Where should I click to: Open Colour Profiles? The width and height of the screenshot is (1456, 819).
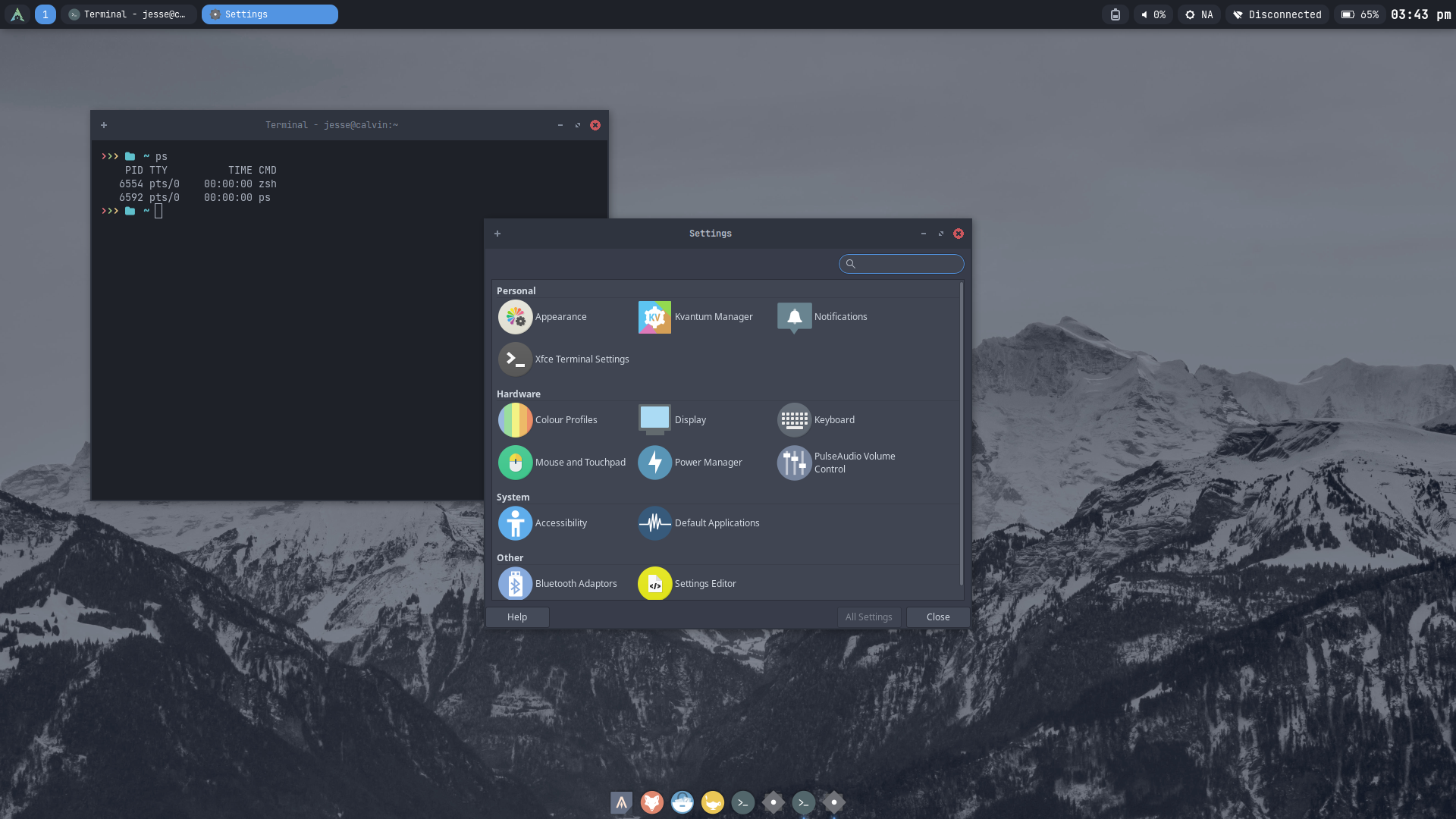tap(548, 420)
